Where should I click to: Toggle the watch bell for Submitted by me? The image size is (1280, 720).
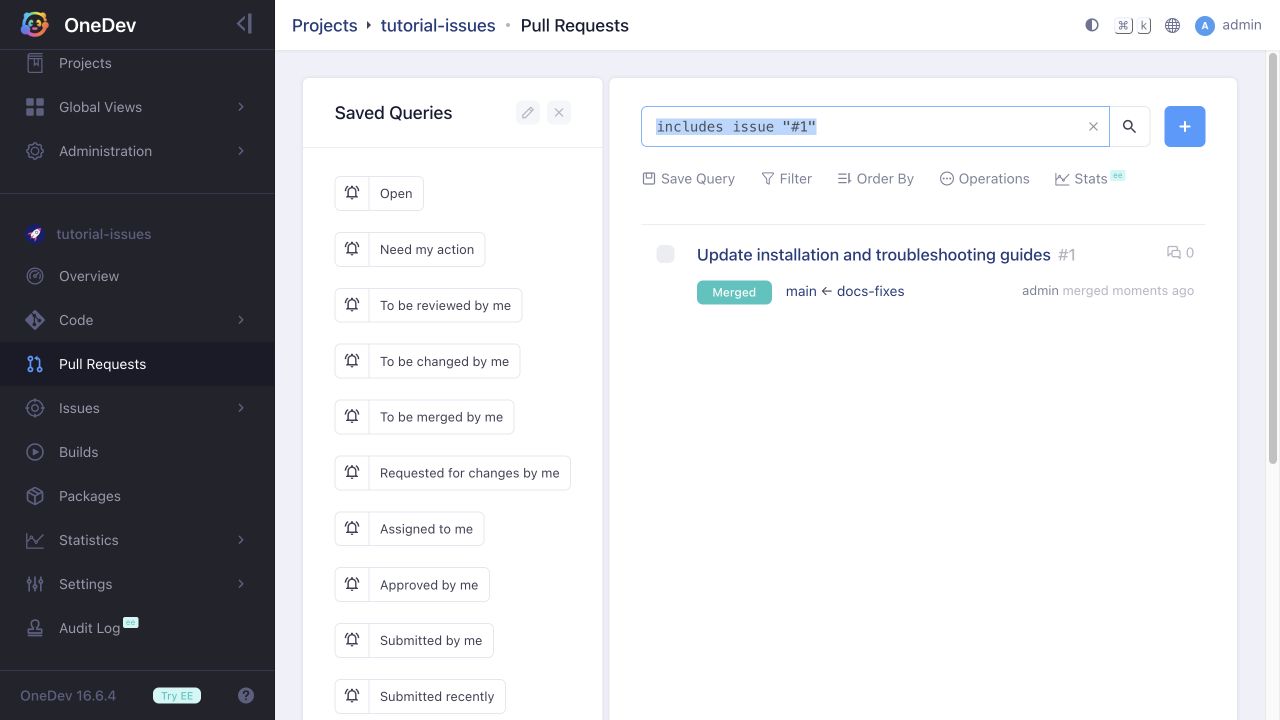tap(352, 641)
